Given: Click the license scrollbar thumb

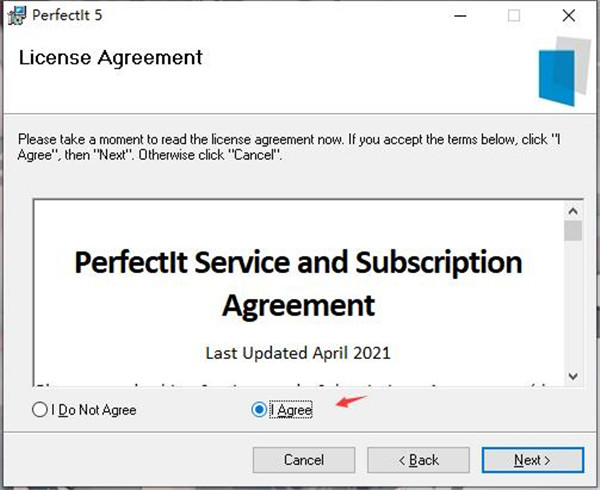Looking at the screenshot, I should (573, 232).
